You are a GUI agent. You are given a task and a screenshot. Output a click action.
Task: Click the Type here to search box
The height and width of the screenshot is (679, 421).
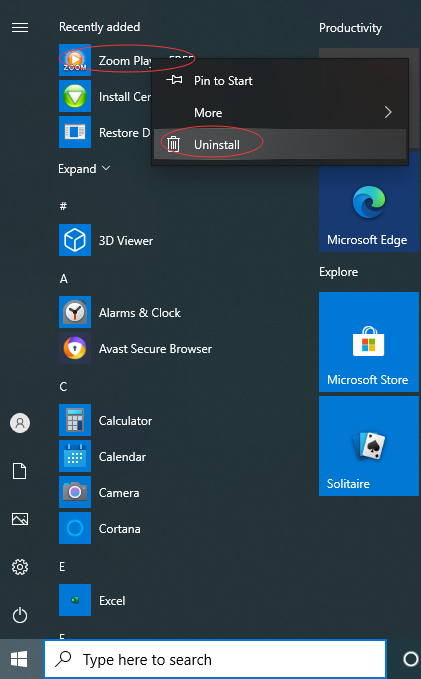215,660
